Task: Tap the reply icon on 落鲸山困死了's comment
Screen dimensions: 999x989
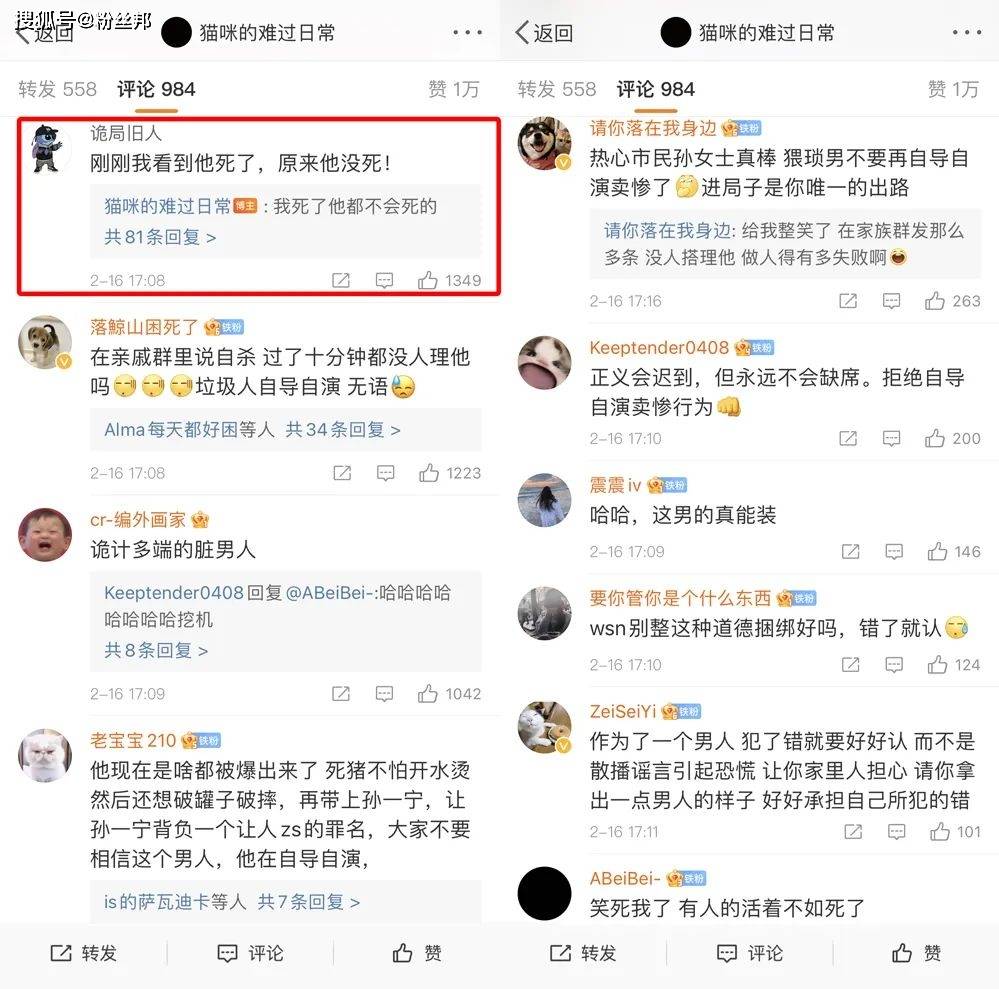Action: tap(385, 473)
